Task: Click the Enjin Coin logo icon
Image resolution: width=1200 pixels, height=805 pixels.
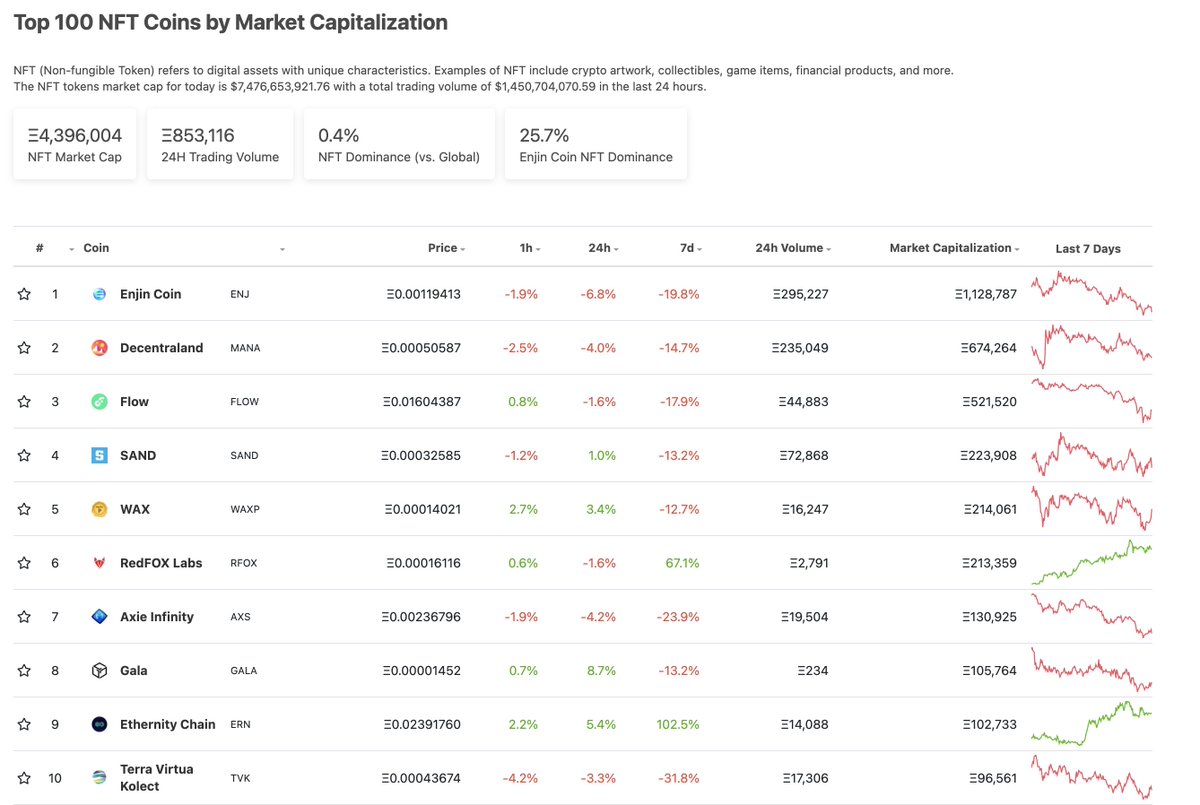Action: pos(99,294)
